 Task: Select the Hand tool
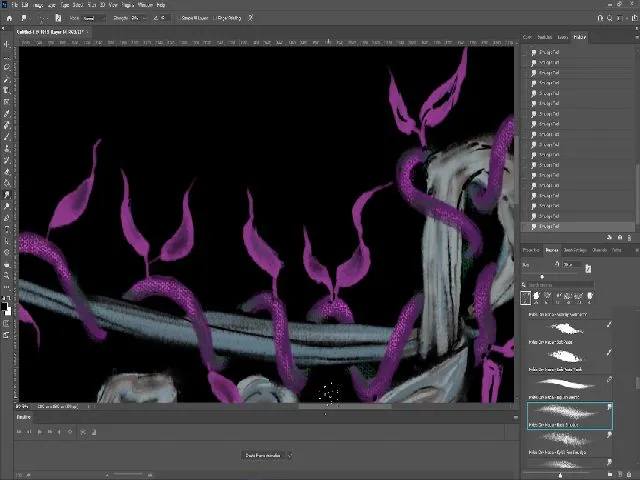click(x=7, y=264)
